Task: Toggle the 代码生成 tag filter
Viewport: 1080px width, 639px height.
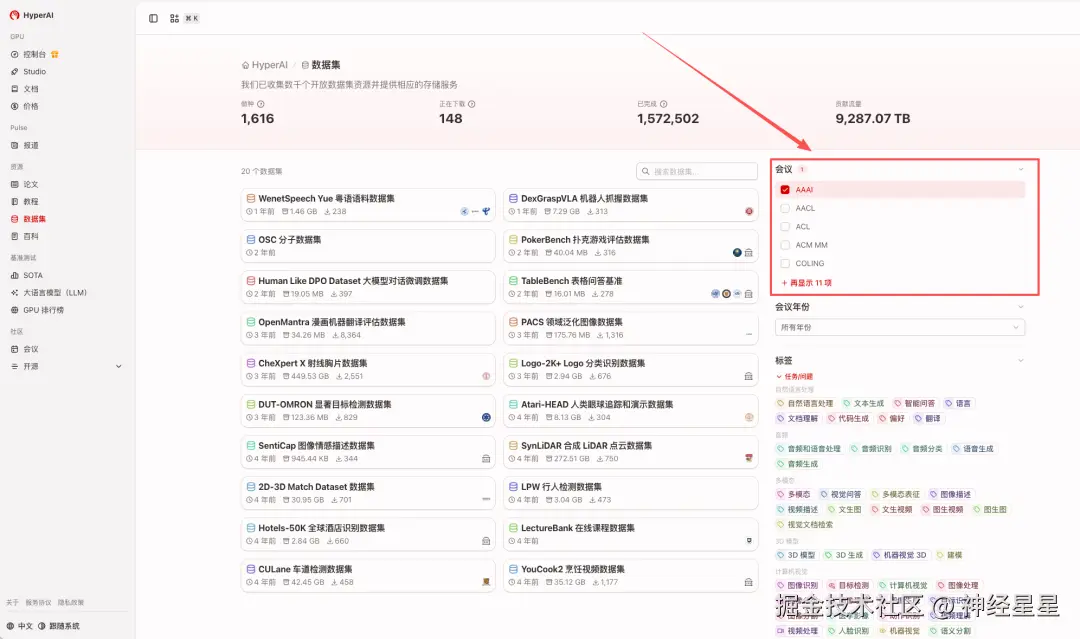Action: 849,419
